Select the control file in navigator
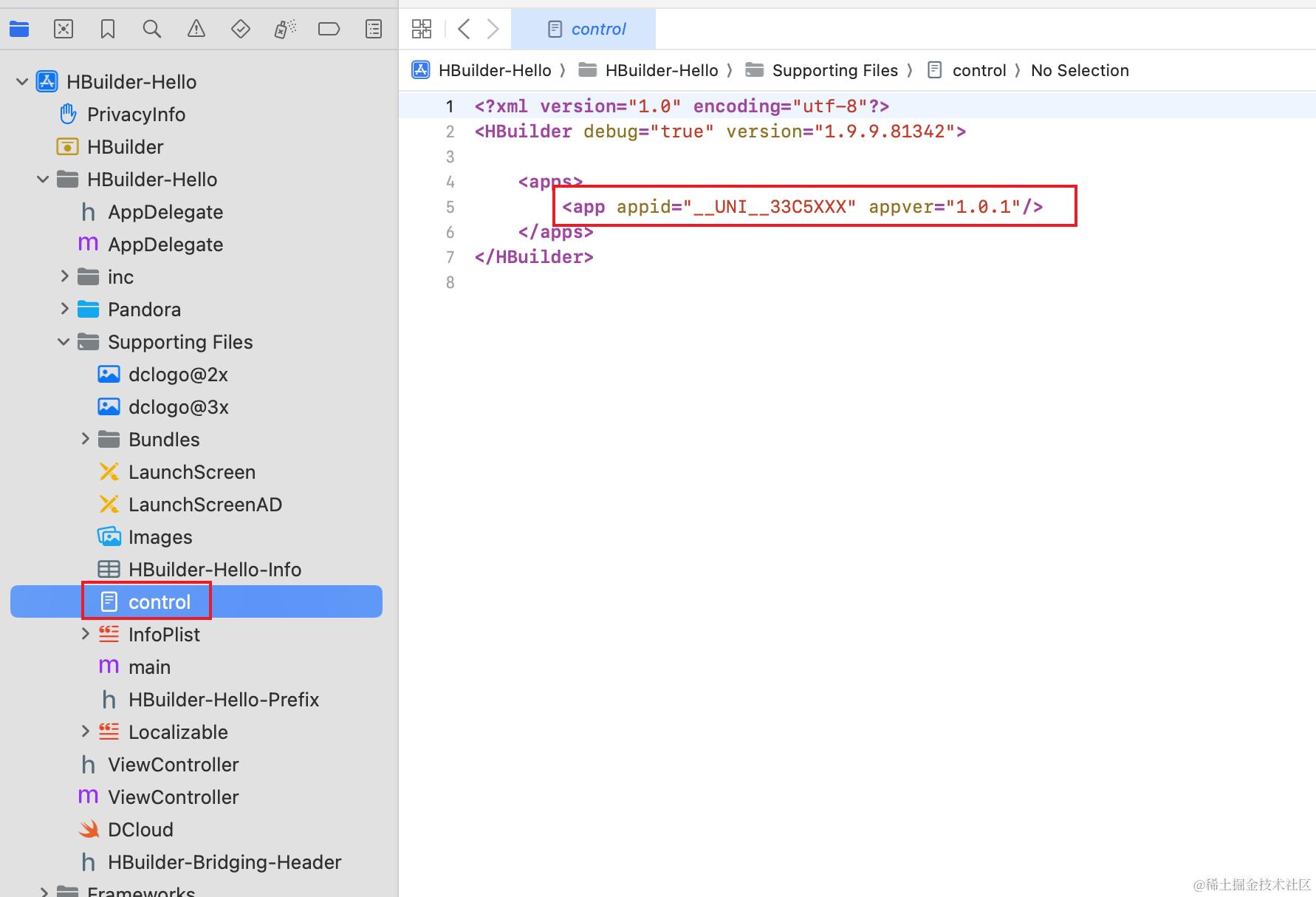The height and width of the screenshot is (897, 1316). pyautogui.click(x=196, y=601)
